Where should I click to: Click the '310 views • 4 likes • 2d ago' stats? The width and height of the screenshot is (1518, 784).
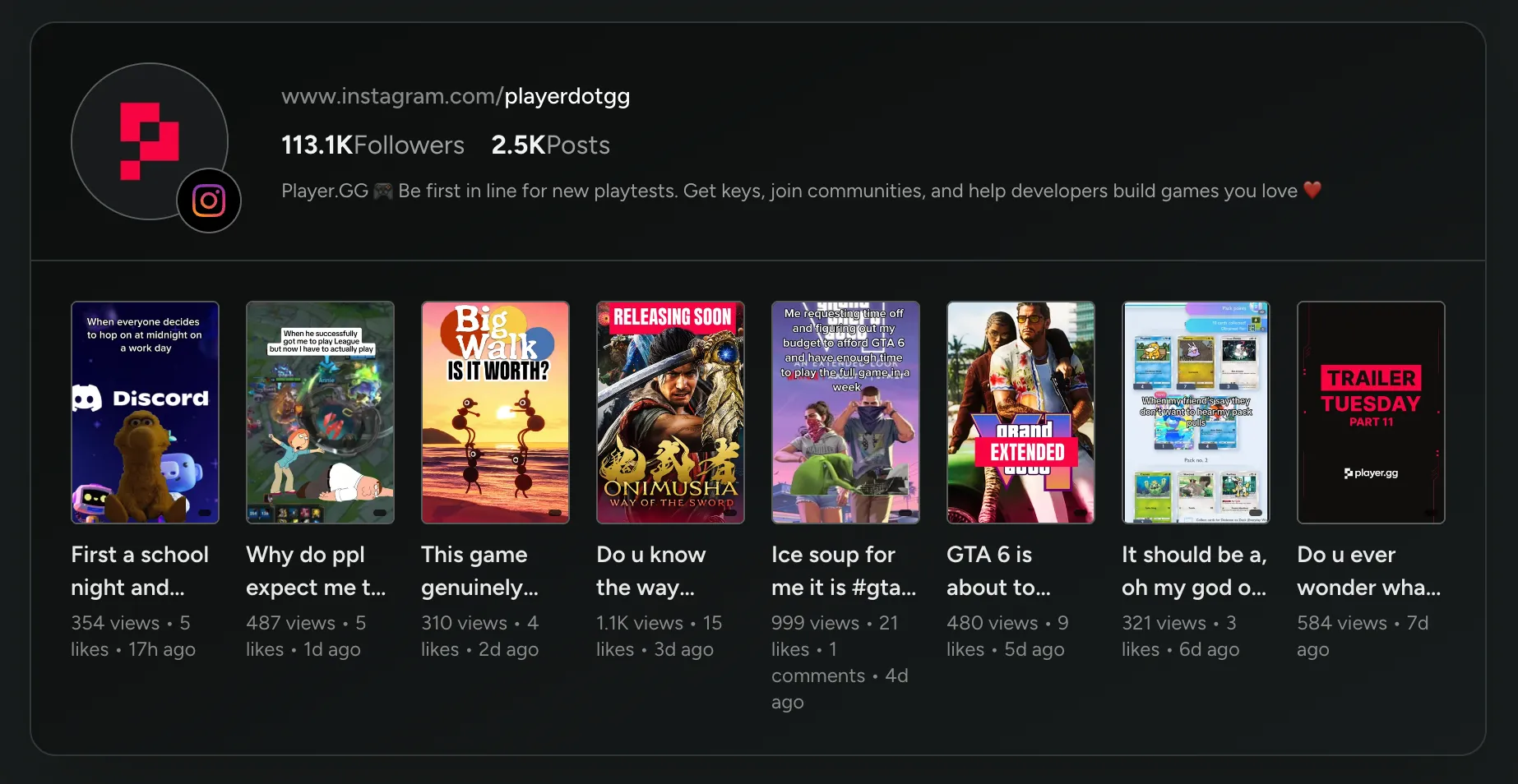pyautogui.click(x=480, y=636)
